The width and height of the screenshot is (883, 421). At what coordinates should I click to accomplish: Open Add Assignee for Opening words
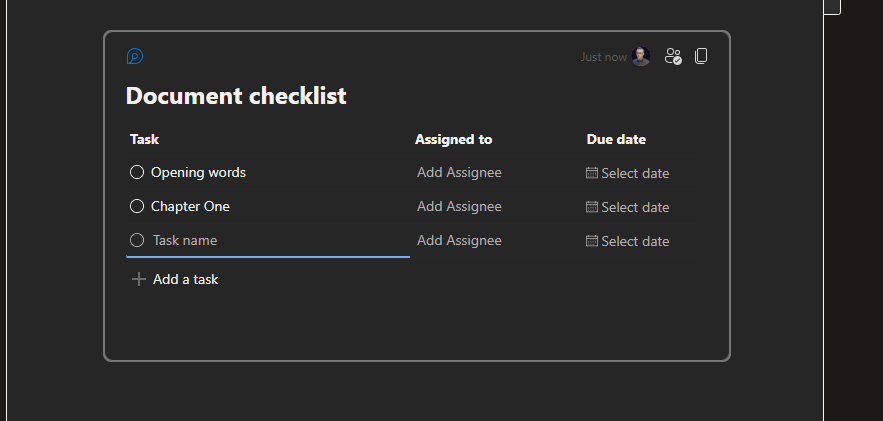[x=459, y=173]
